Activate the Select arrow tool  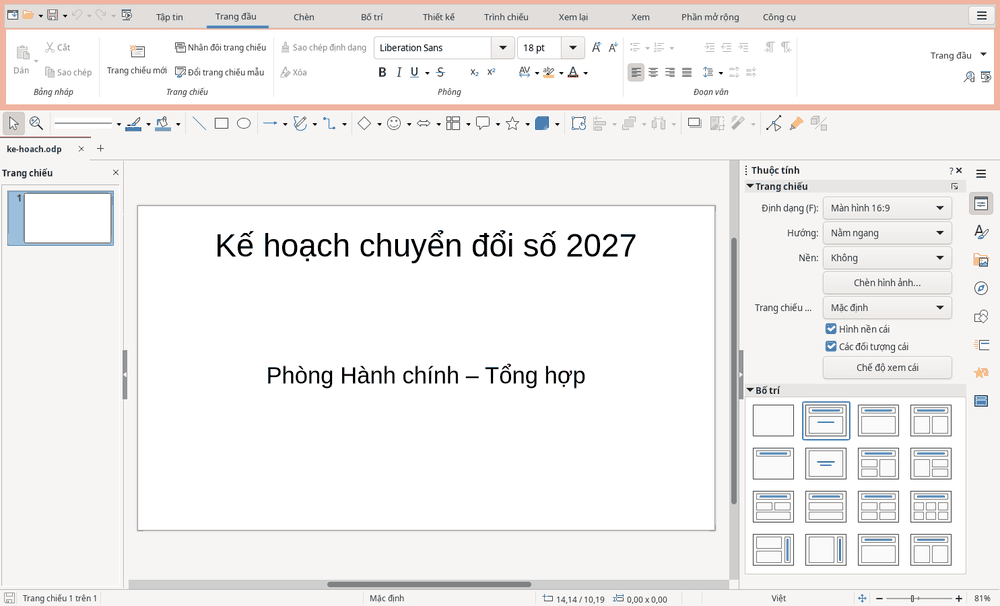[x=13, y=123]
